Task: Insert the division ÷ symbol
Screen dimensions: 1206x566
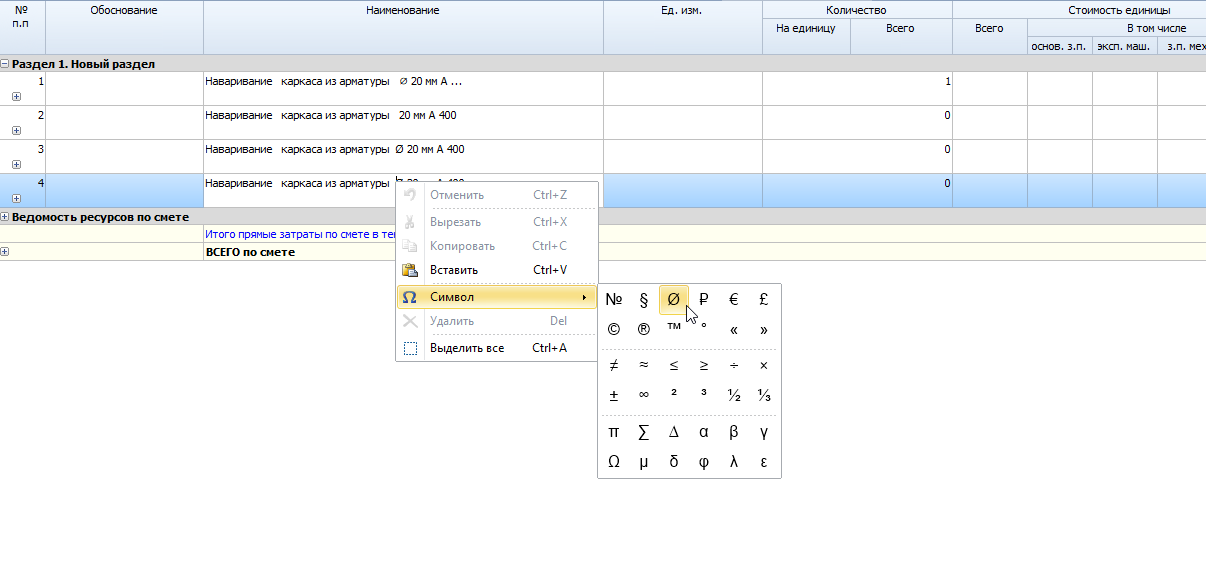Action: click(x=734, y=366)
